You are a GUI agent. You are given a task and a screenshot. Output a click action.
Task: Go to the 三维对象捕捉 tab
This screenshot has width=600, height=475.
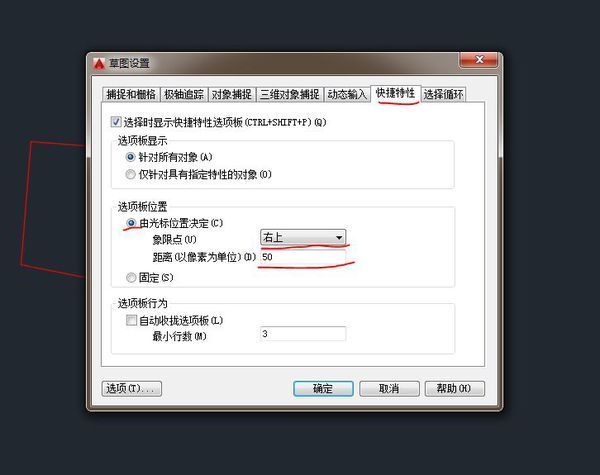click(x=290, y=94)
